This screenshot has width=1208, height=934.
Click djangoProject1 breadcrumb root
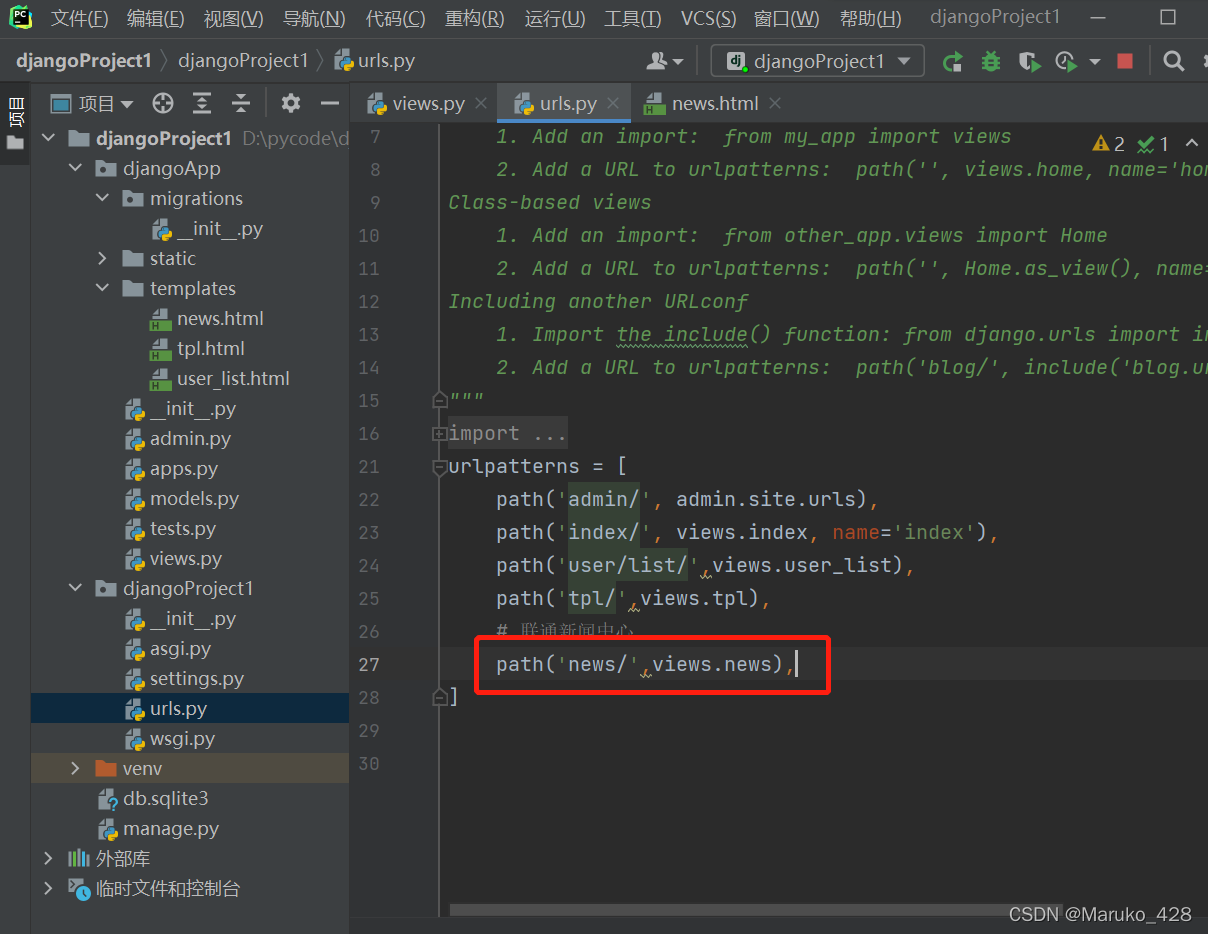pyautogui.click(x=83, y=61)
